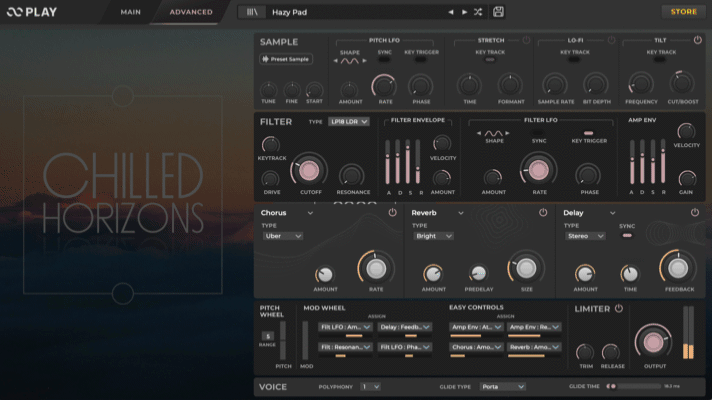The height and width of the screenshot is (400, 712).
Task: Click the filter Cutoff knob
Action: tap(309, 171)
